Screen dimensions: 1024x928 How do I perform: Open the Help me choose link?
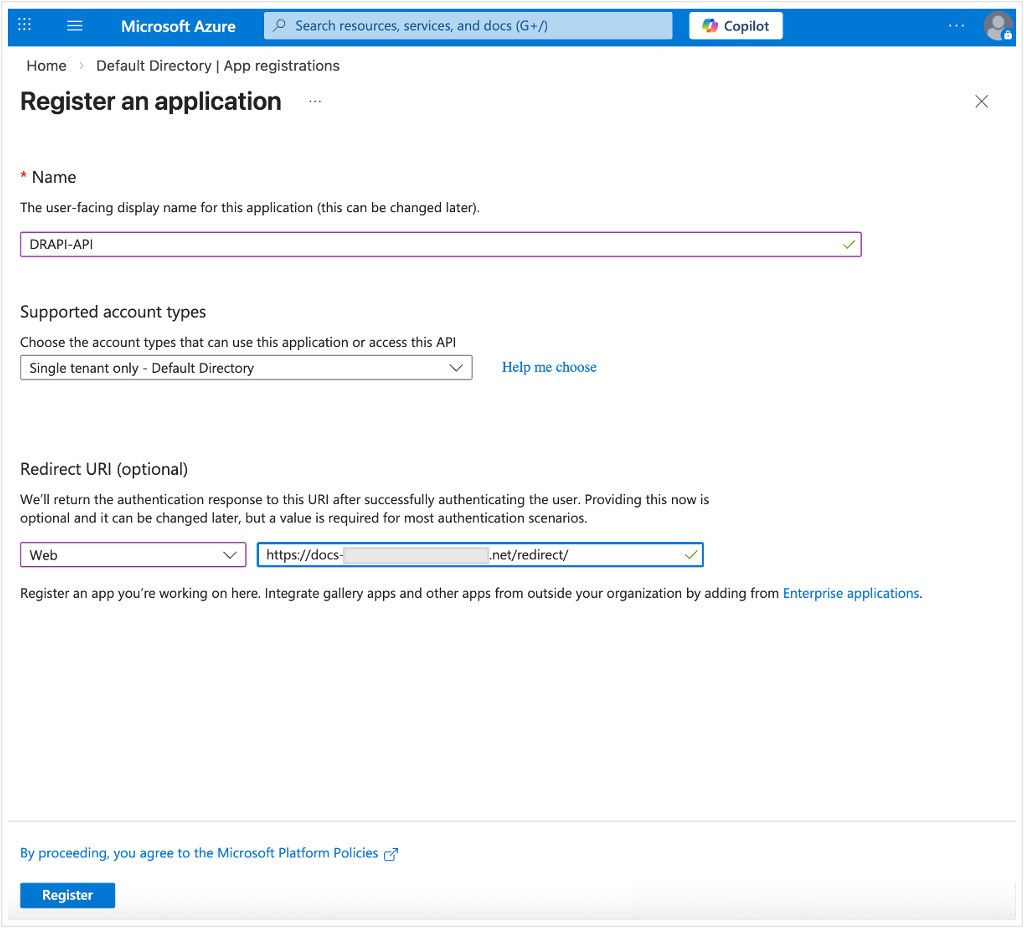pos(549,367)
